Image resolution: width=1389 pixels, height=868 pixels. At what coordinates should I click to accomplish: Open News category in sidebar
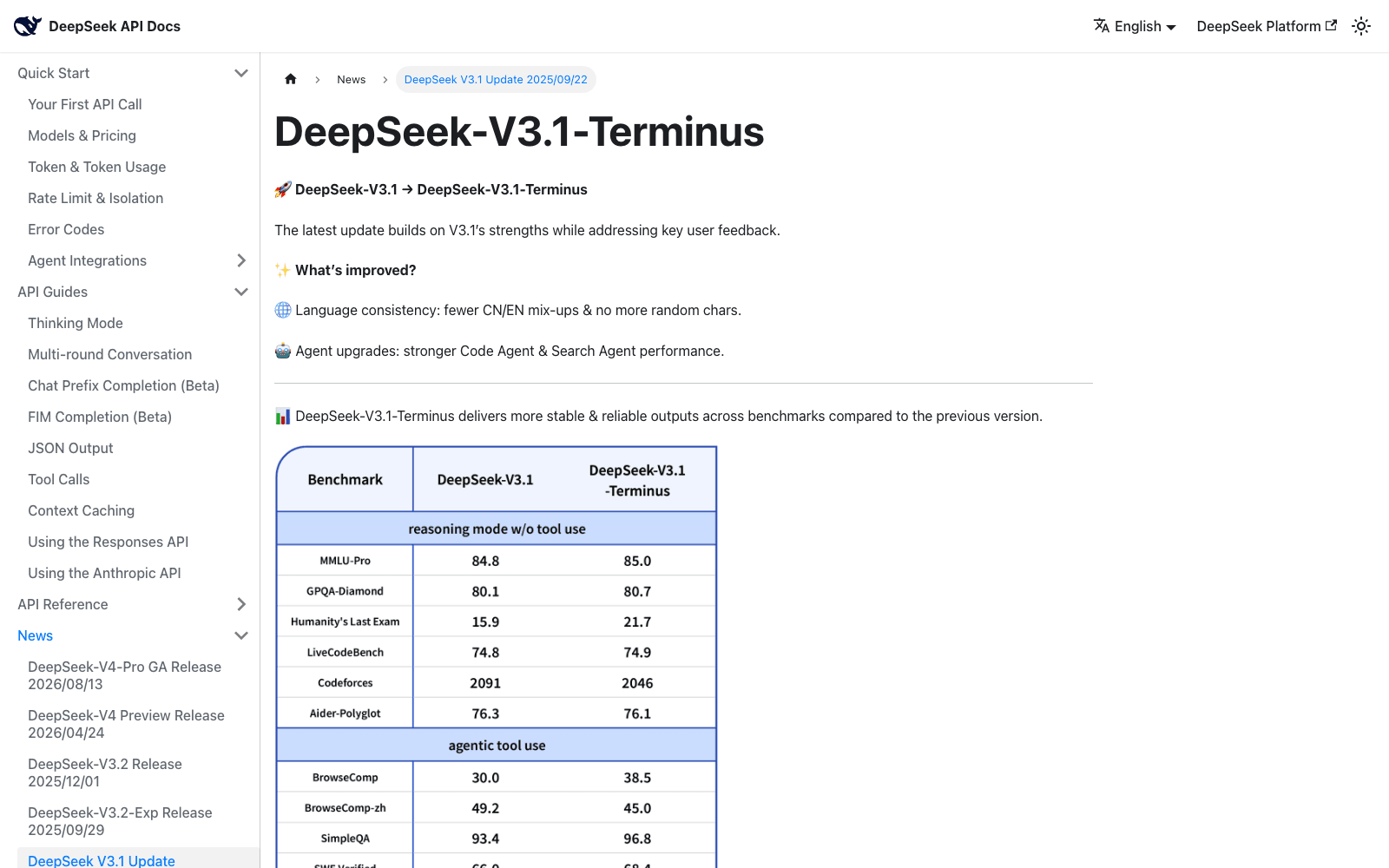36,635
